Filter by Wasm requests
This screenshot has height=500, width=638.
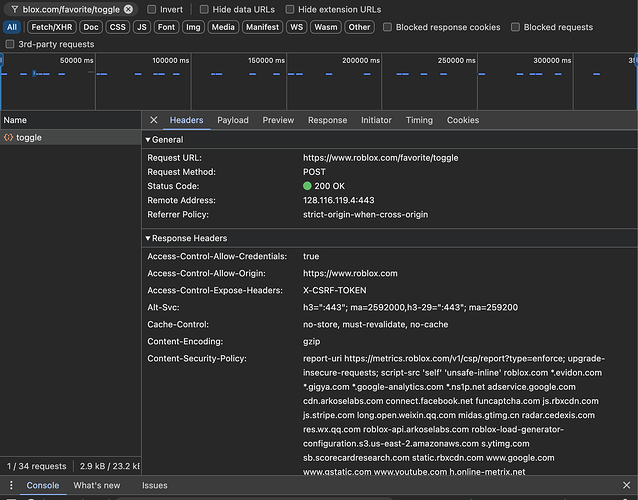(326, 27)
